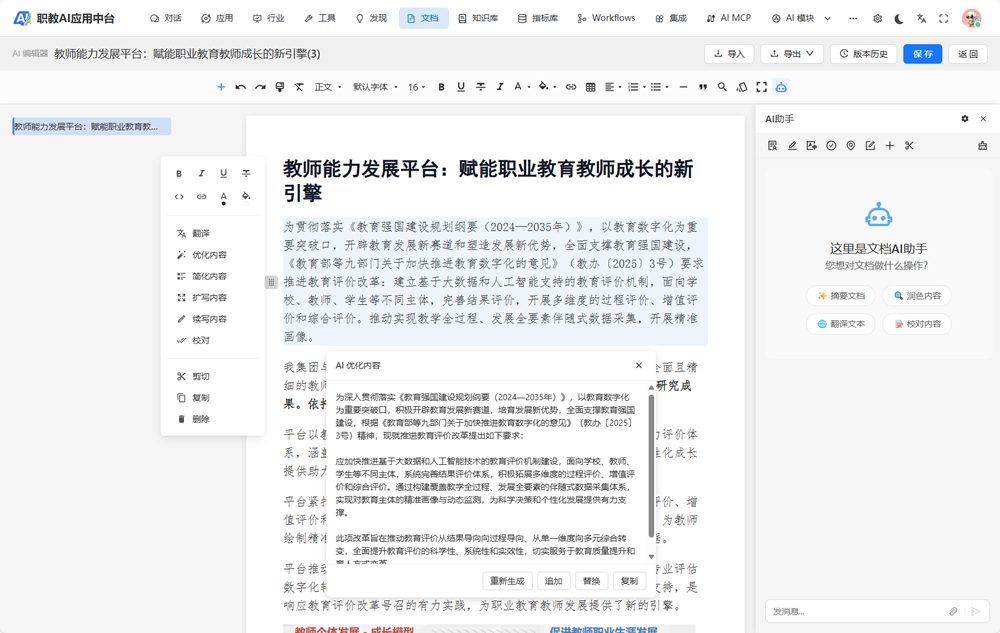Choose 翻译 from the context menu
The height and width of the screenshot is (633, 1000).
click(x=212, y=233)
